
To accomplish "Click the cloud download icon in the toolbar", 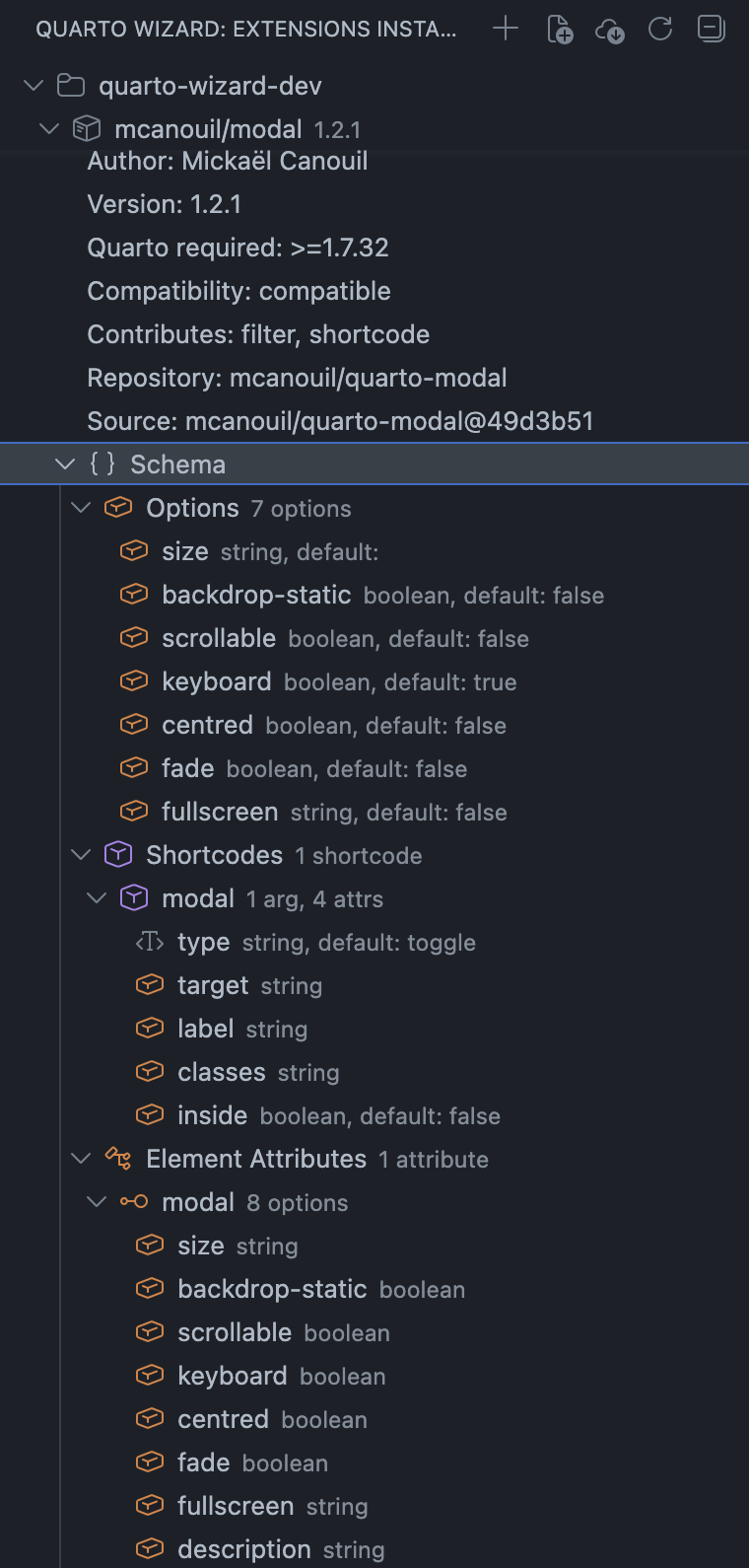I will pos(609,29).
